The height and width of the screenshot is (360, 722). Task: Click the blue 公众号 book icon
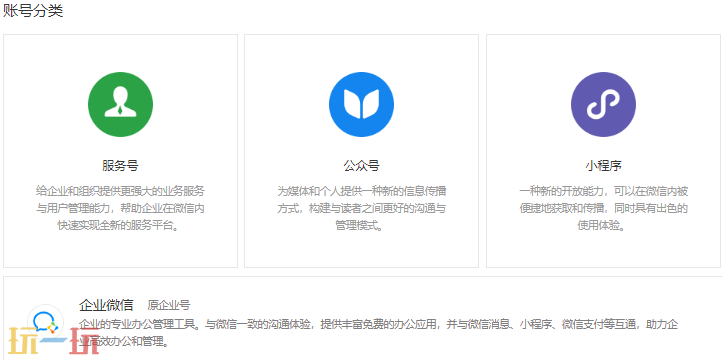pyautogui.click(x=361, y=105)
